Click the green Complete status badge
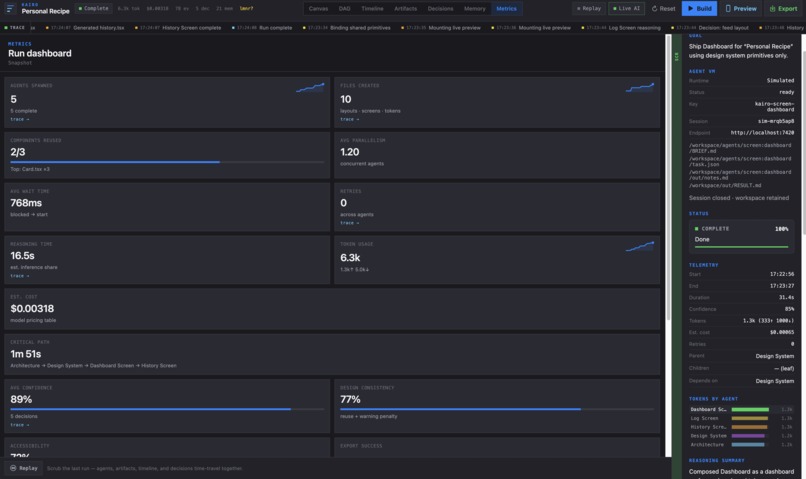Image resolution: width=806 pixels, height=479 pixels. (x=93, y=8)
